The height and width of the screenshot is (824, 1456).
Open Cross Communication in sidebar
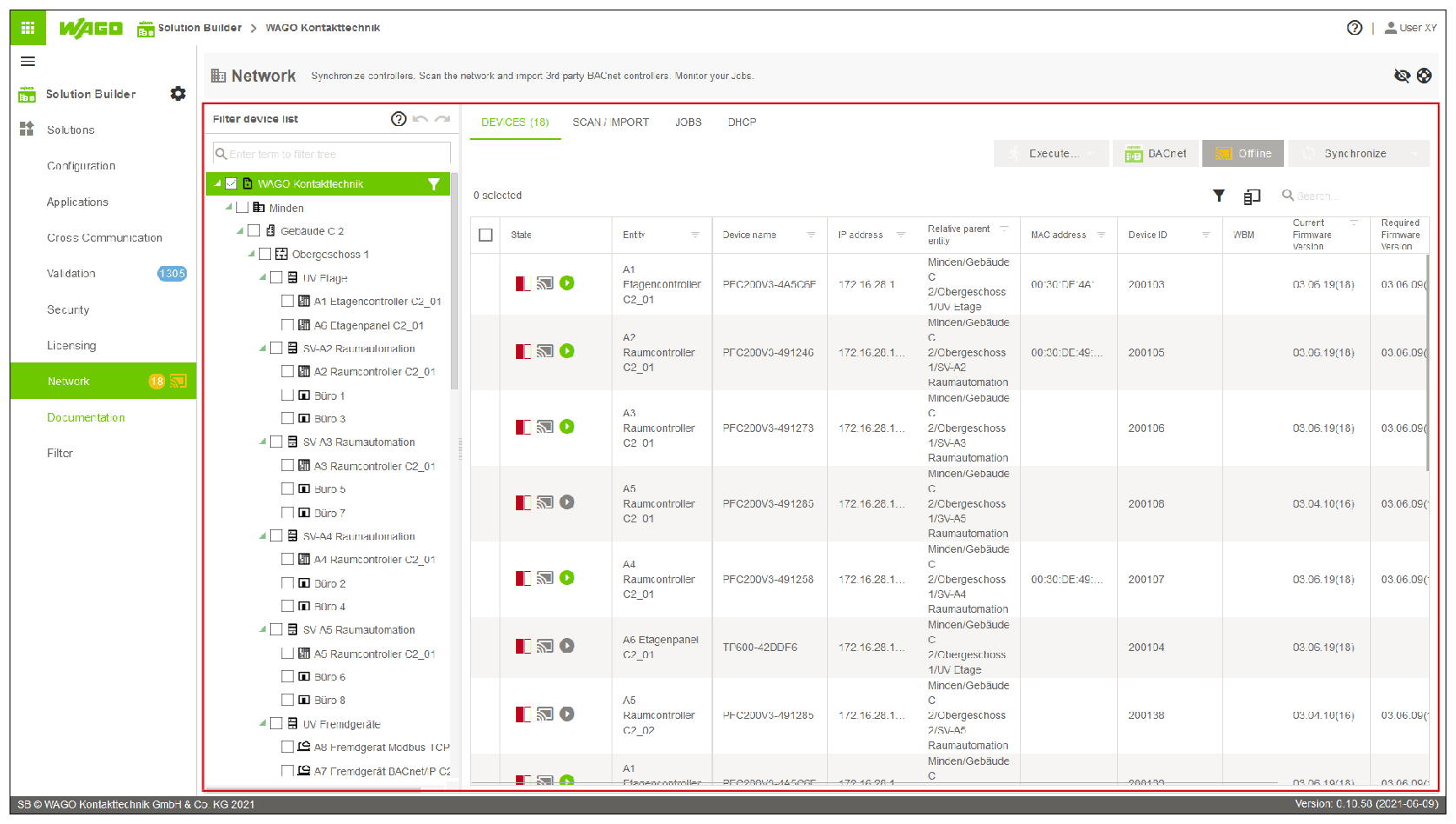coord(103,237)
